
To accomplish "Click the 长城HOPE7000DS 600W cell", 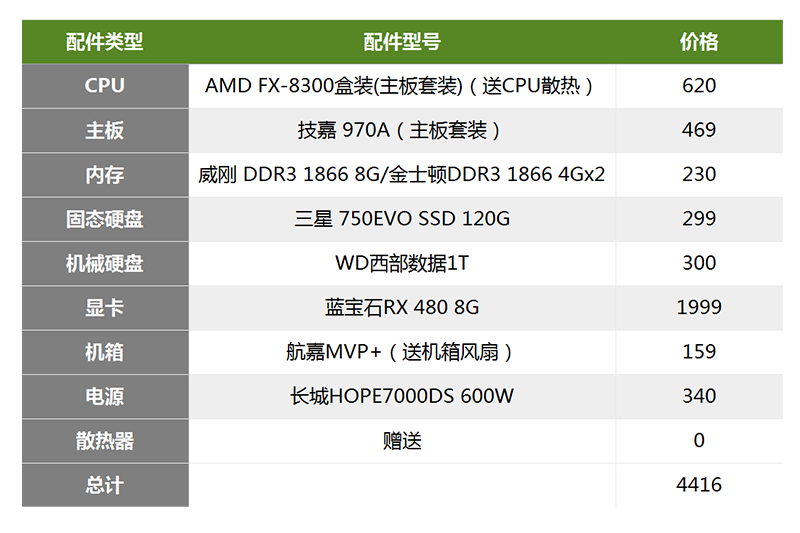I will click(401, 396).
